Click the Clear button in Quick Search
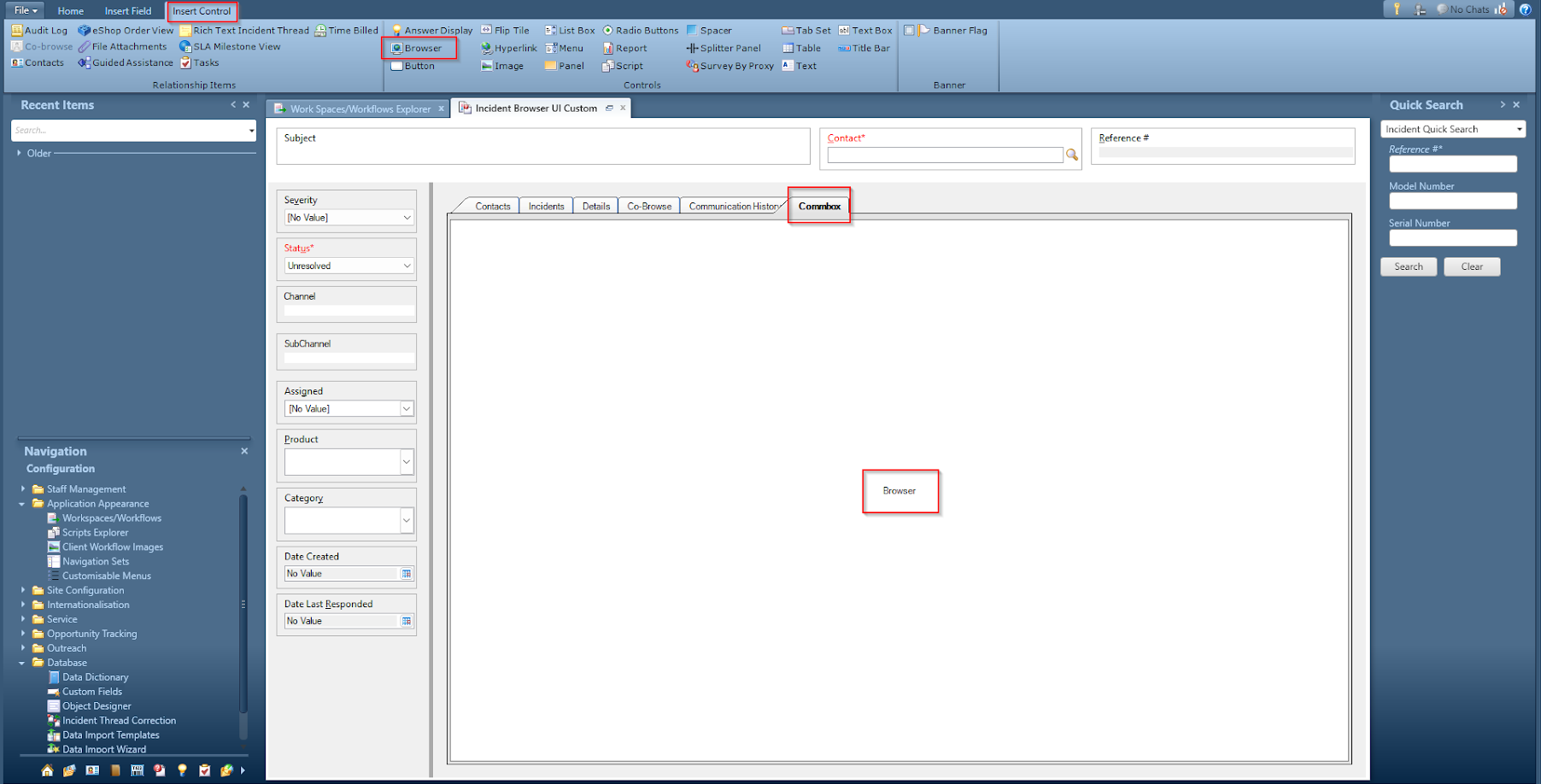This screenshot has width=1541, height=784. point(1472,266)
